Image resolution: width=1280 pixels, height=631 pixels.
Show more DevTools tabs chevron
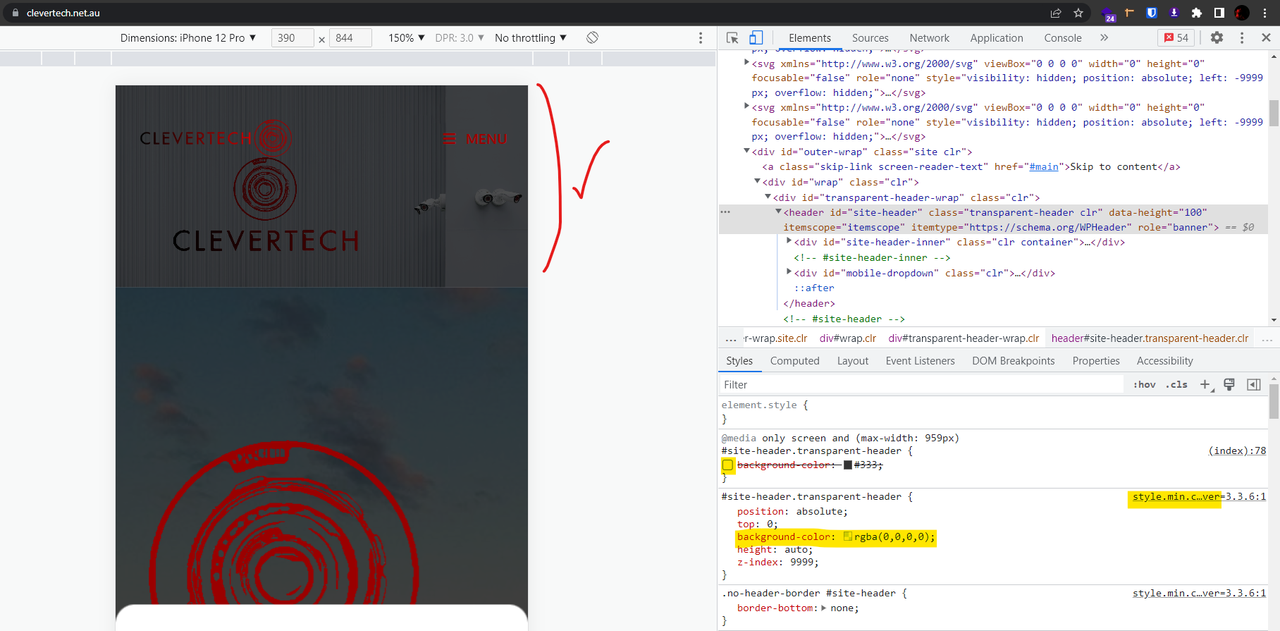(1104, 37)
